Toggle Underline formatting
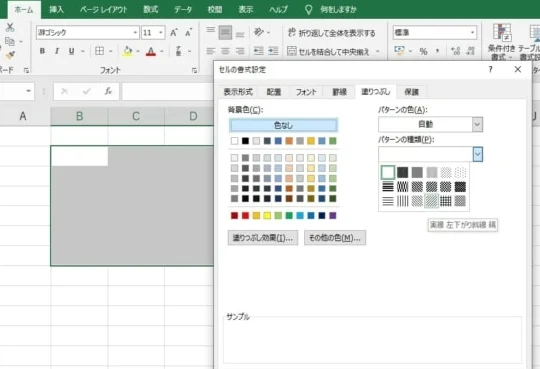The height and width of the screenshot is (369, 540). 71,51
